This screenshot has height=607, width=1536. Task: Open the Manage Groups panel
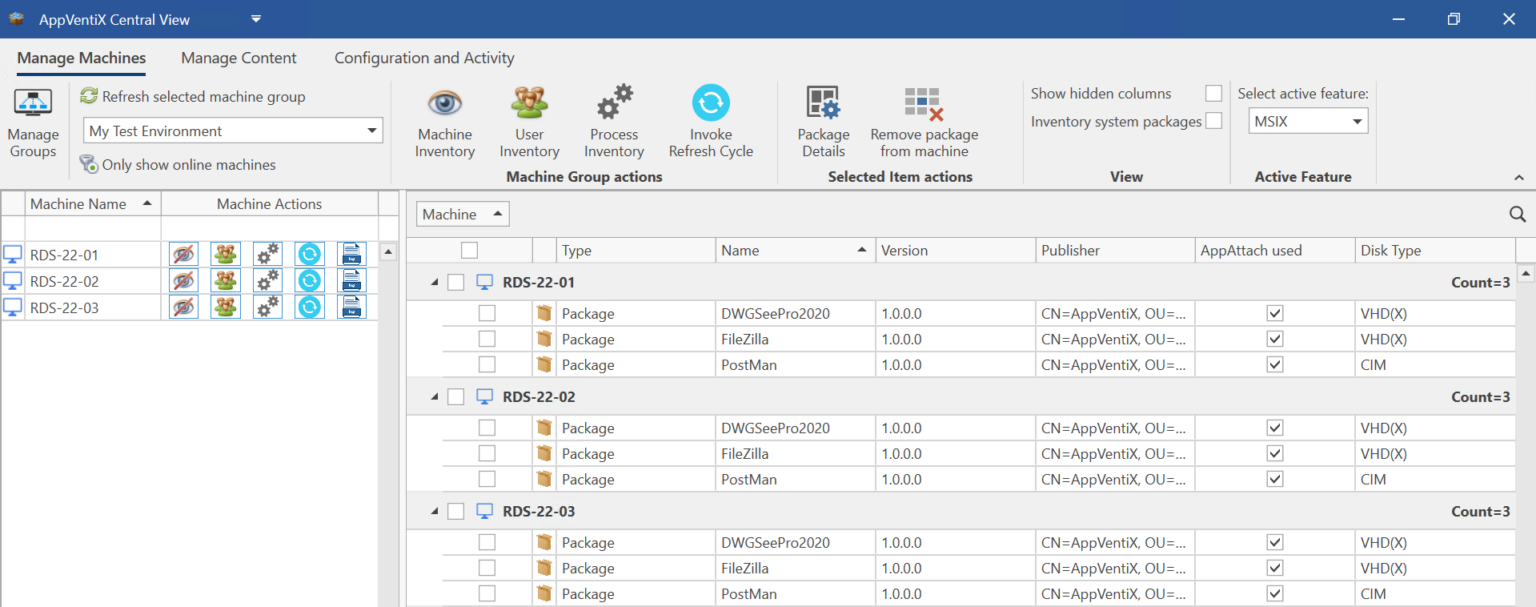pyautogui.click(x=33, y=120)
